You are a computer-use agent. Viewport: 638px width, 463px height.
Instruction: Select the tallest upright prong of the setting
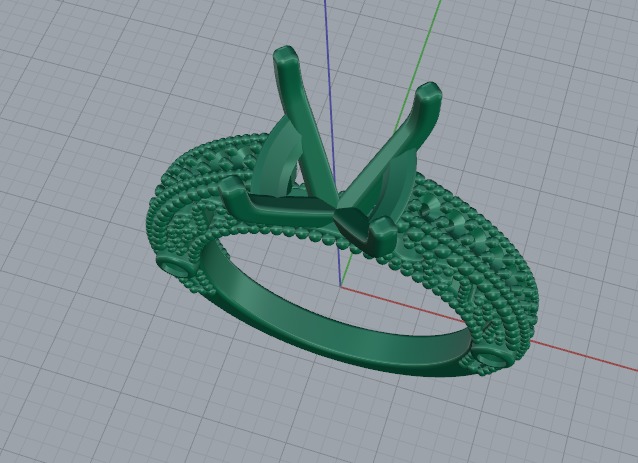pos(303,122)
